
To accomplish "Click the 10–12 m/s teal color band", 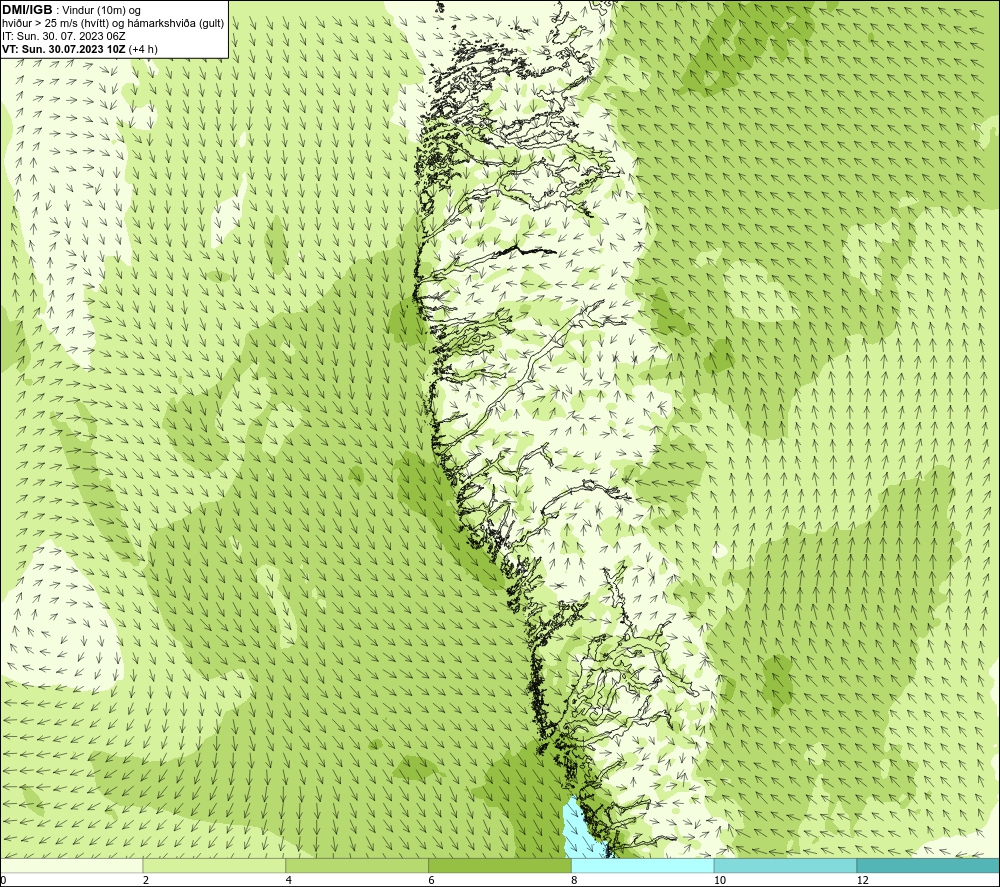I will click(x=786, y=865).
